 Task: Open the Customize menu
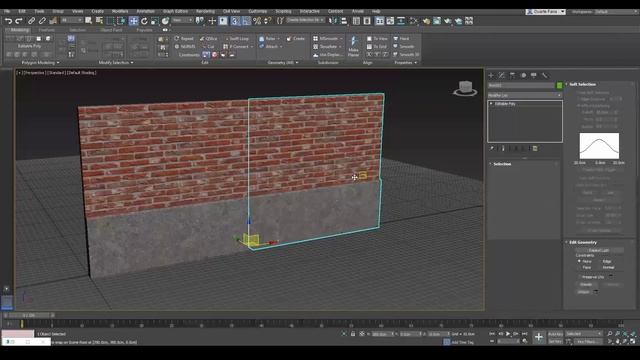pos(258,11)
